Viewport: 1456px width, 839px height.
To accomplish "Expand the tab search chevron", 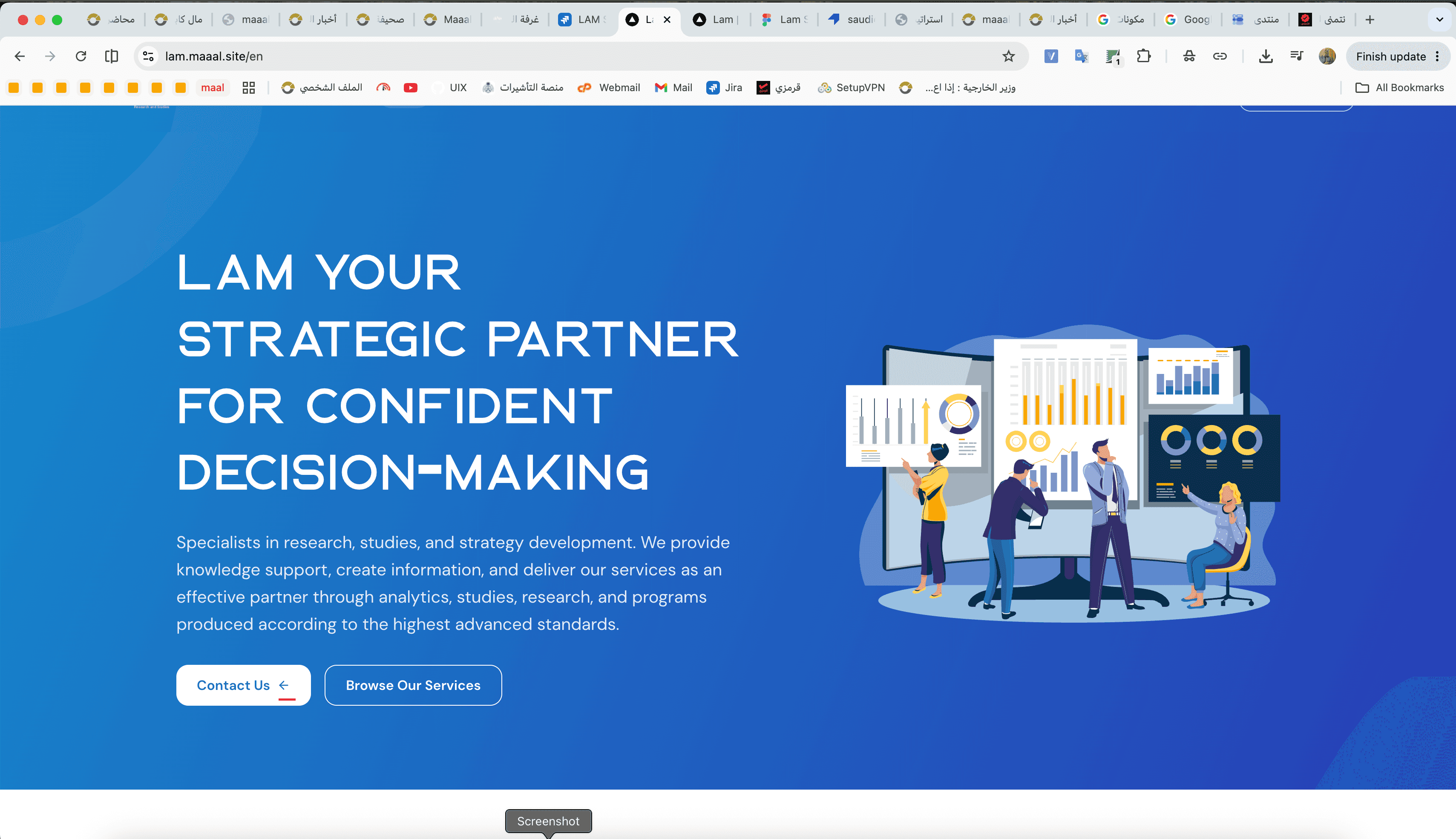I will 1439,20.
